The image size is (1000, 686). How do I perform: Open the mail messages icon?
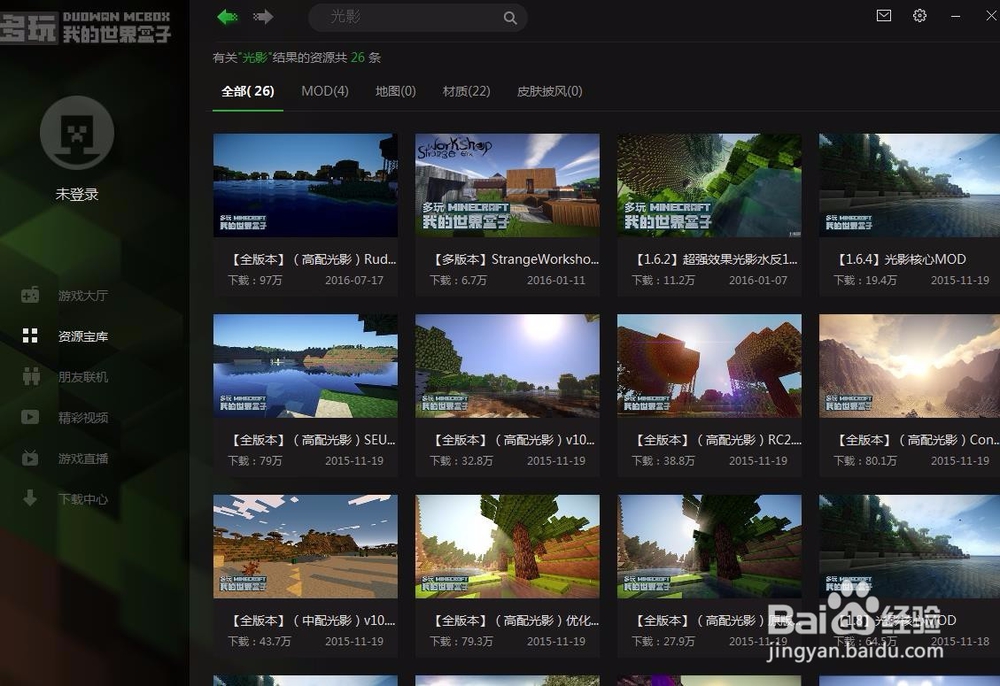coord(884,16)
